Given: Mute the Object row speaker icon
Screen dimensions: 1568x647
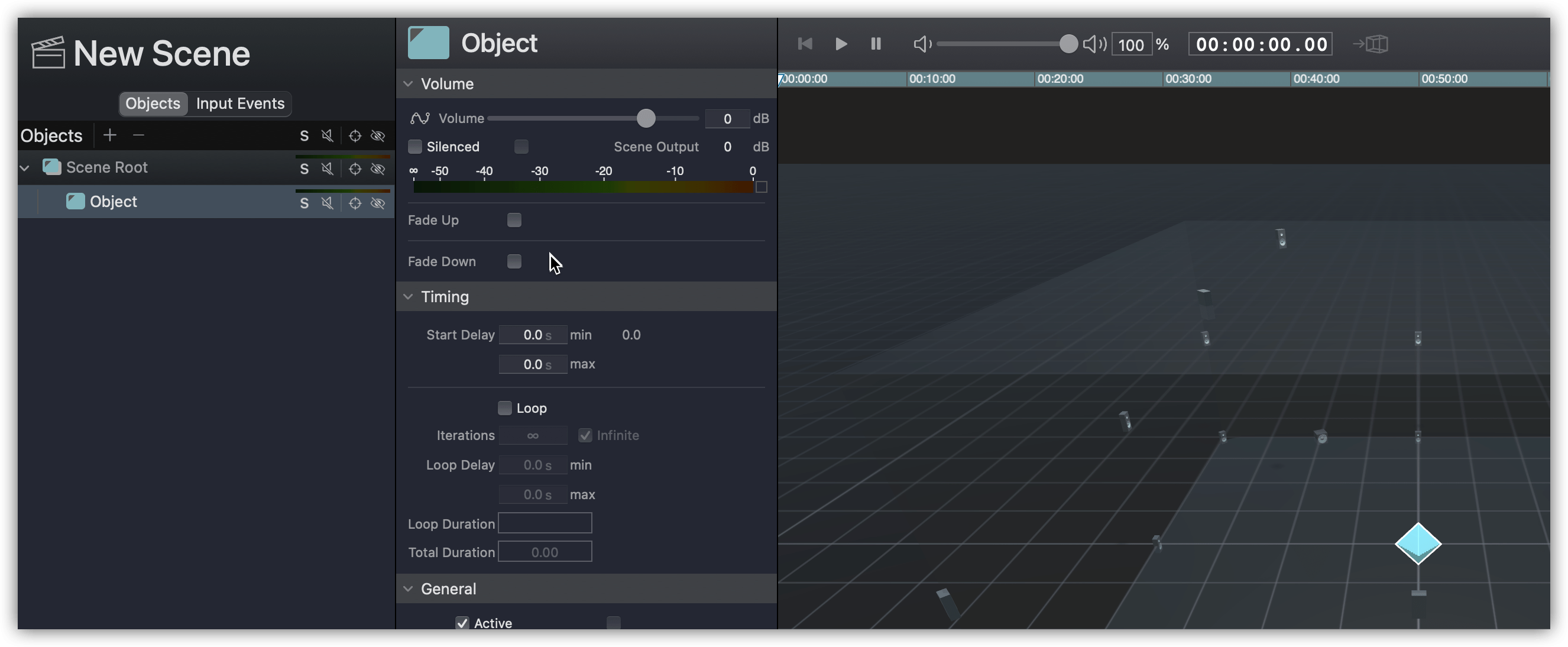Looking at the screenshot, I should point(328,203).
